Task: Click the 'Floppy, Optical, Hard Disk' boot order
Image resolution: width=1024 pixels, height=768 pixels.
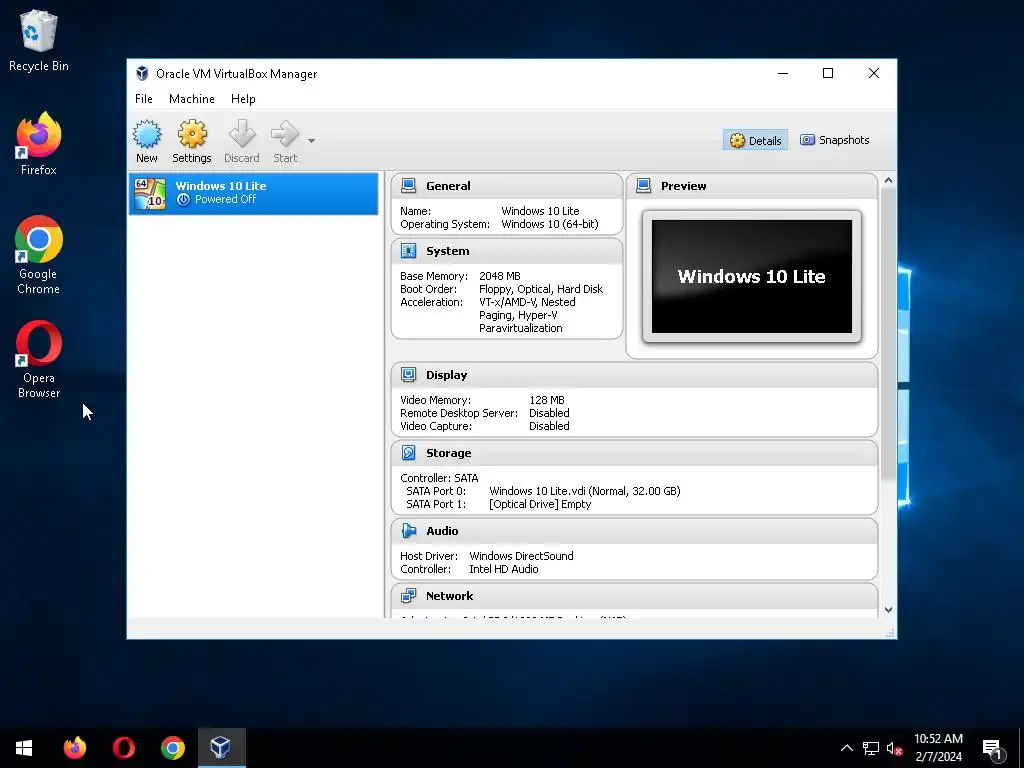Action: pyautogui.click(x=541, y=289)
